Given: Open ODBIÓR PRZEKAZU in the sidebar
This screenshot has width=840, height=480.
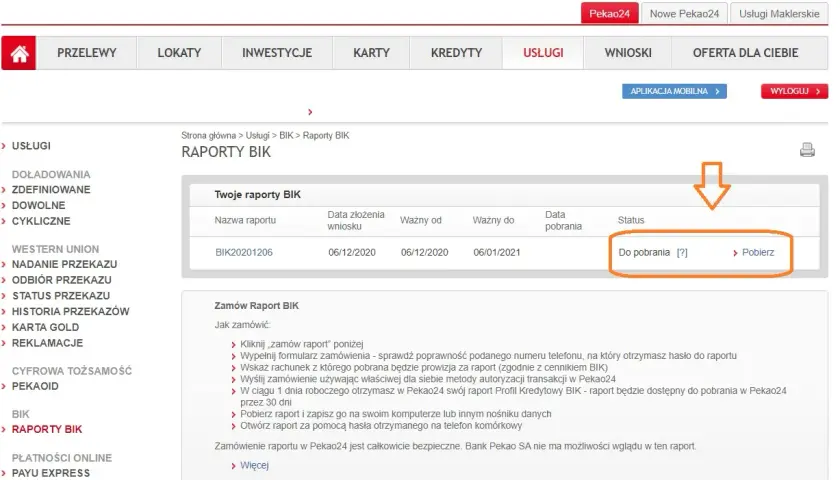Looking at the screenshot, I should tap(62, 280).
